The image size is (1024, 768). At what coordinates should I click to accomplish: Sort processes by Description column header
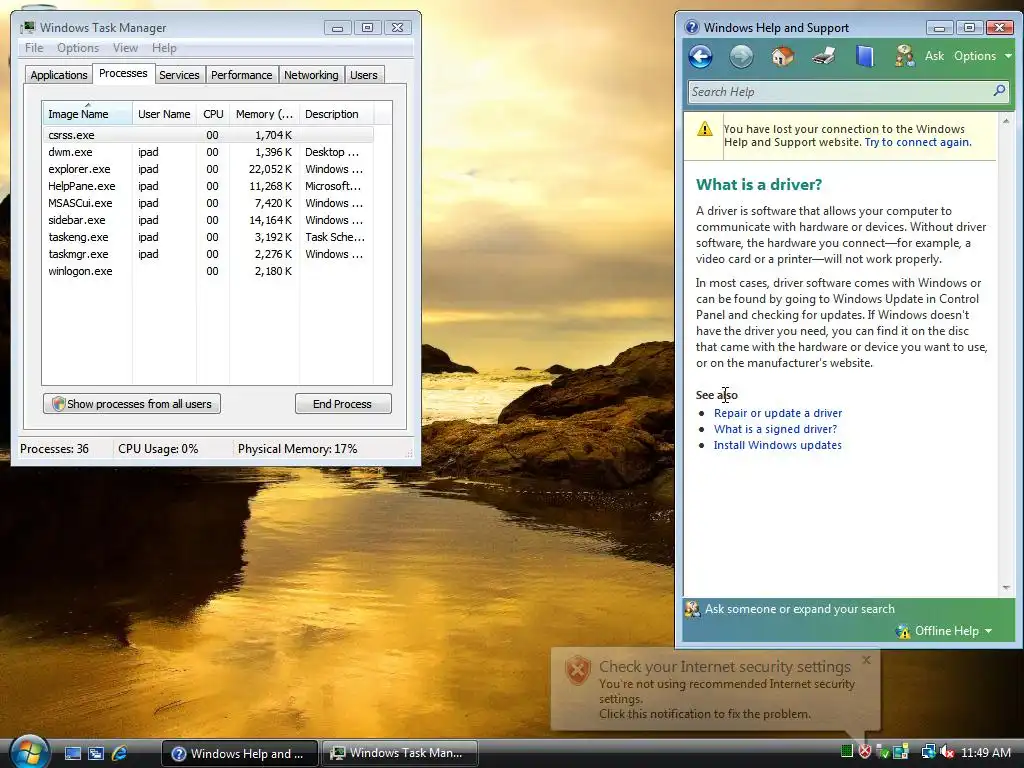pyautogui.click(x=336, y=114)
